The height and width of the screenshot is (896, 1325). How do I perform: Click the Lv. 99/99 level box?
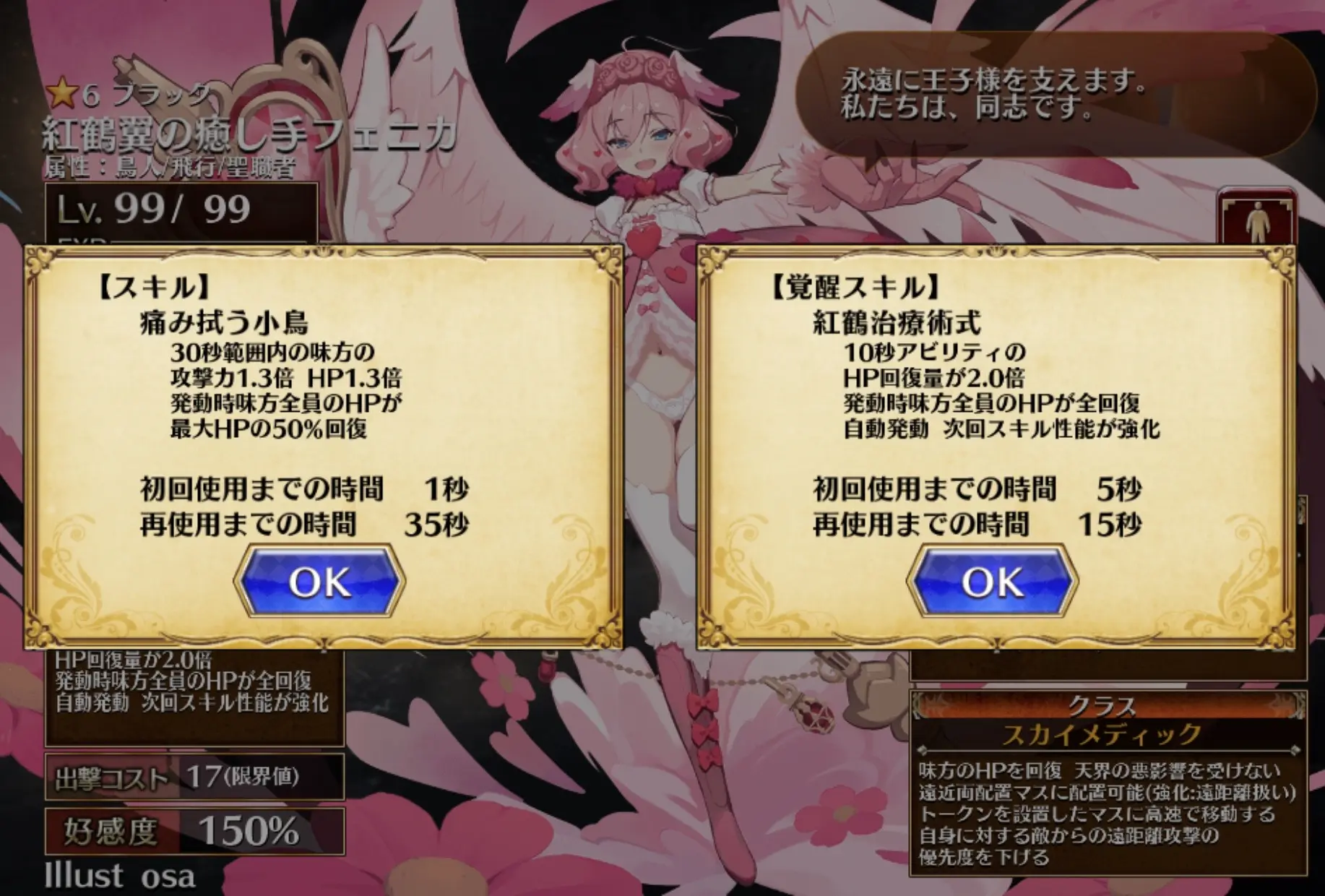click(182, 211)
